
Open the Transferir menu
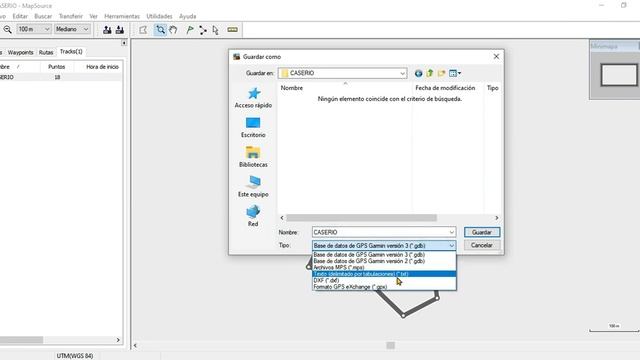coord(71,16)
